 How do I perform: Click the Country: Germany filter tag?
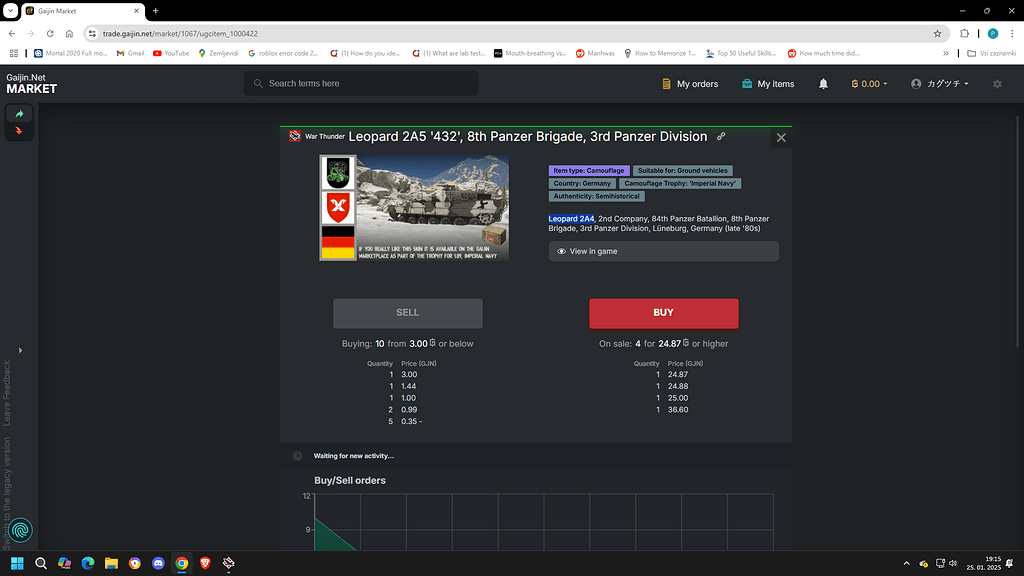pos(582,183)
